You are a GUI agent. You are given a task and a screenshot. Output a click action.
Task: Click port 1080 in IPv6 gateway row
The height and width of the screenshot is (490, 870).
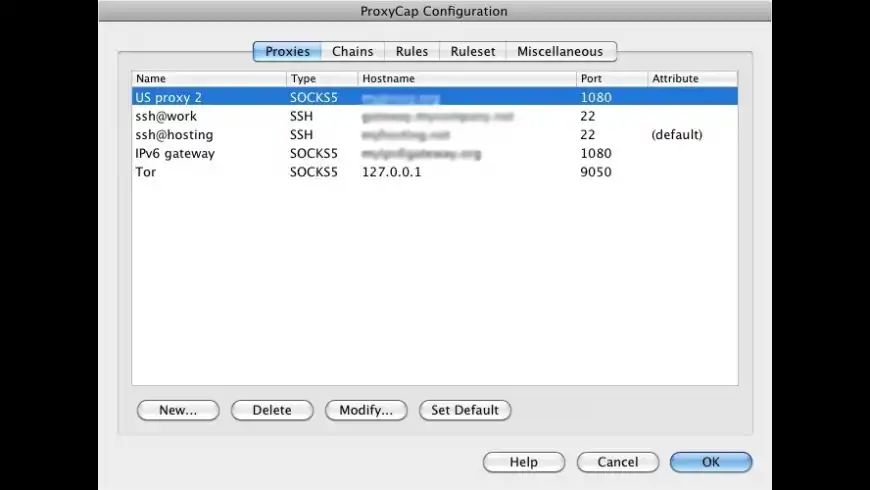pyautogui.click(x=596, y=153)
